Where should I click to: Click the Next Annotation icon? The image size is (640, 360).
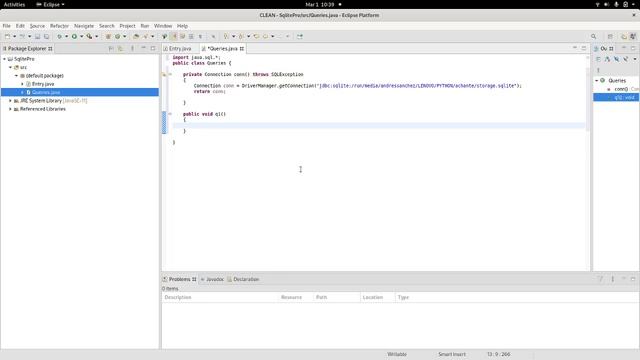[227, 36]
